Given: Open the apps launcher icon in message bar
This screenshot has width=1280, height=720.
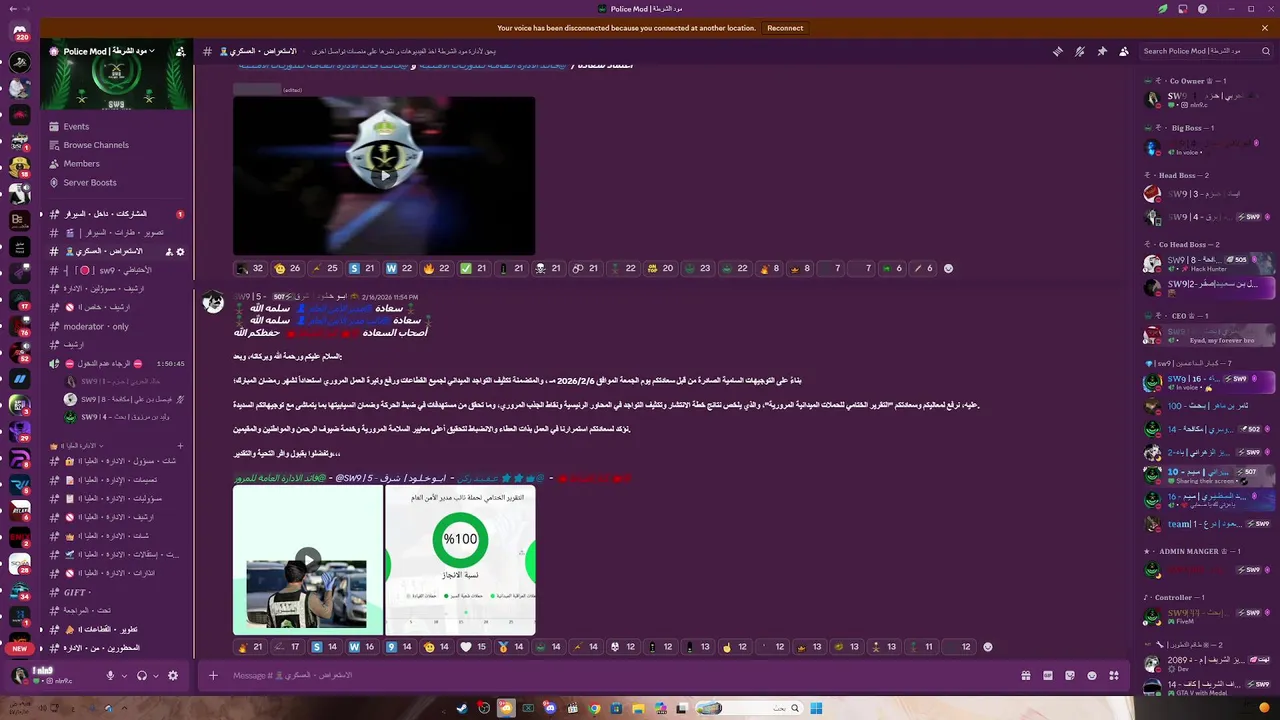Looking at the screenshot, I should [x=1112, y=676].
